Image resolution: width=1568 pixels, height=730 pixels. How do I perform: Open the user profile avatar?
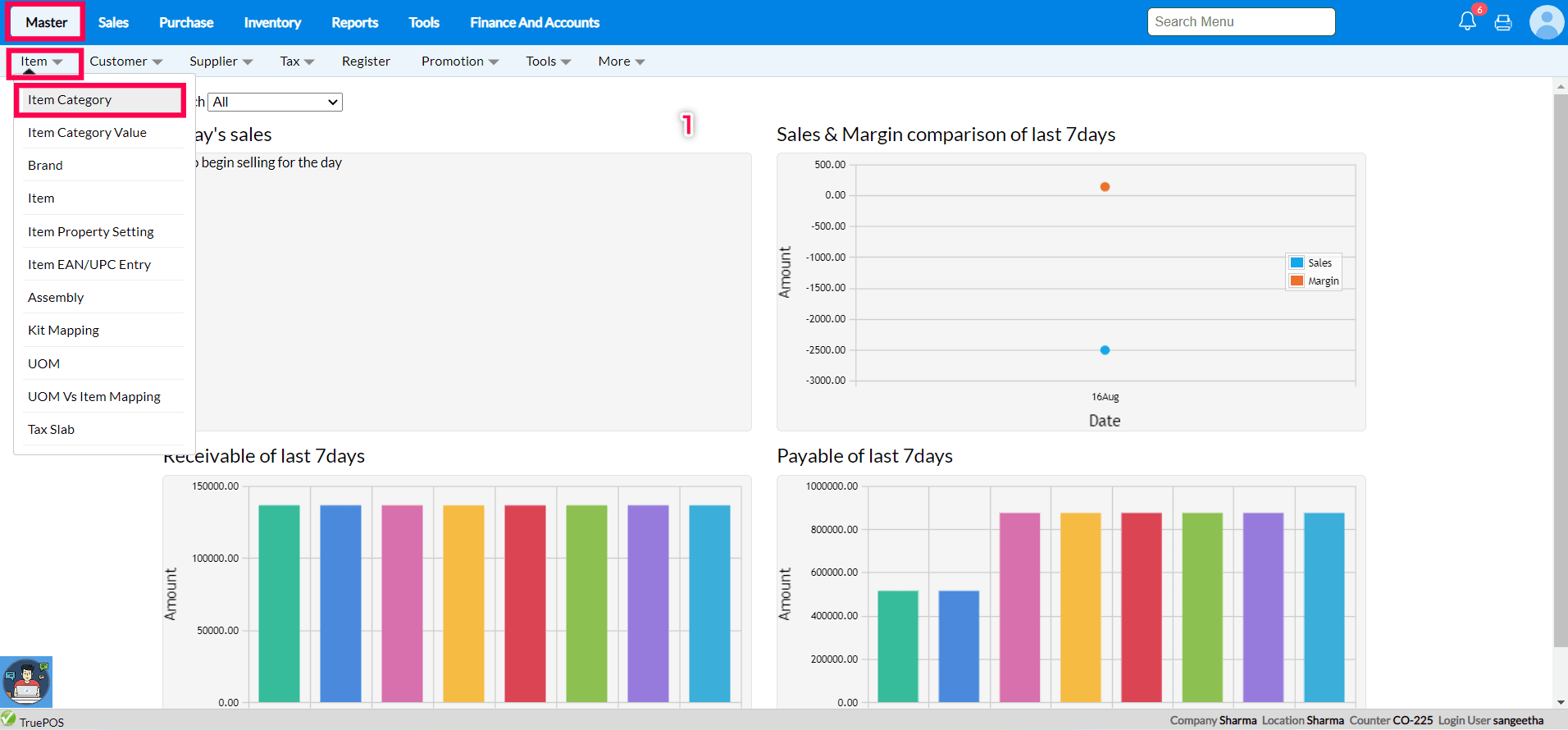click(x=1546, y=22)
